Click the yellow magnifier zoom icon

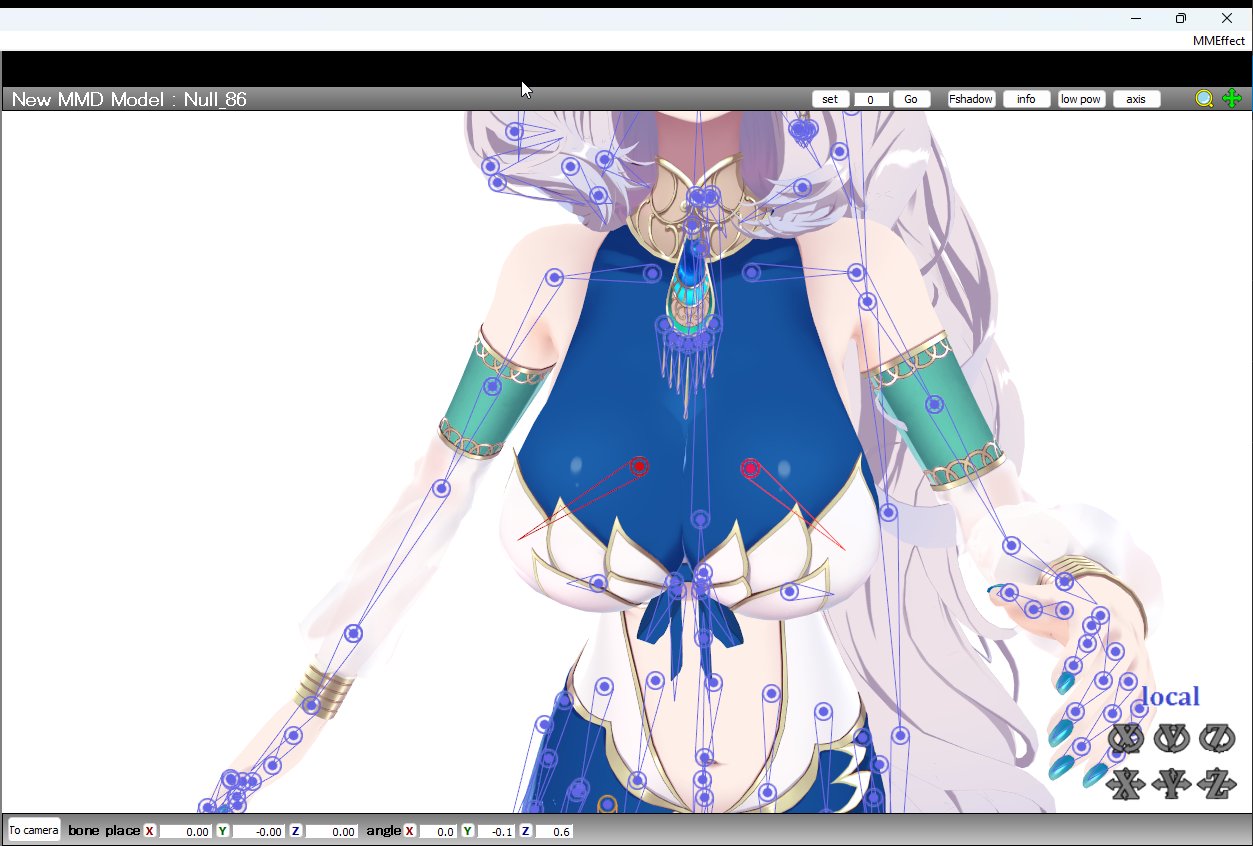pyautogui.click(x=1204, y=99)
